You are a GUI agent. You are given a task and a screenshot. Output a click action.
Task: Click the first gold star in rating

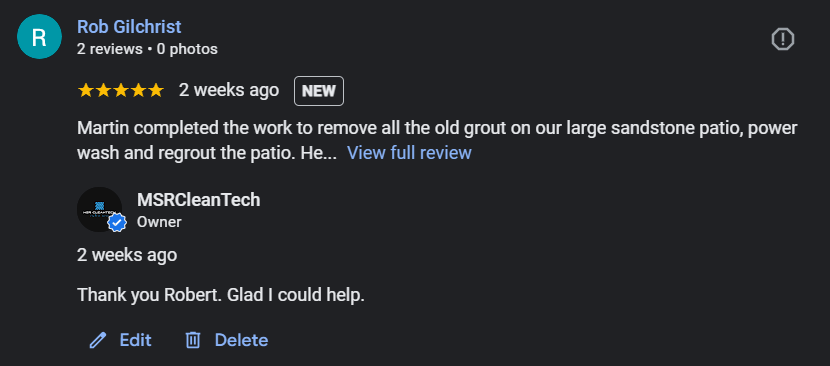tap(86, 91)
